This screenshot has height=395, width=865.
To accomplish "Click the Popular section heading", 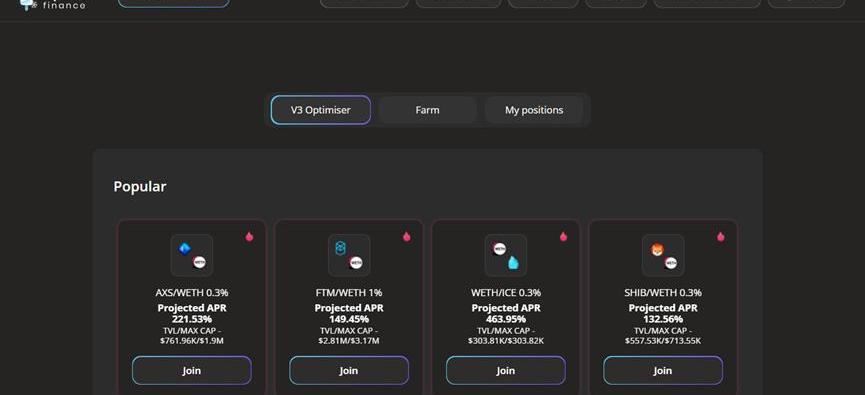I will (x=140, y=186).
